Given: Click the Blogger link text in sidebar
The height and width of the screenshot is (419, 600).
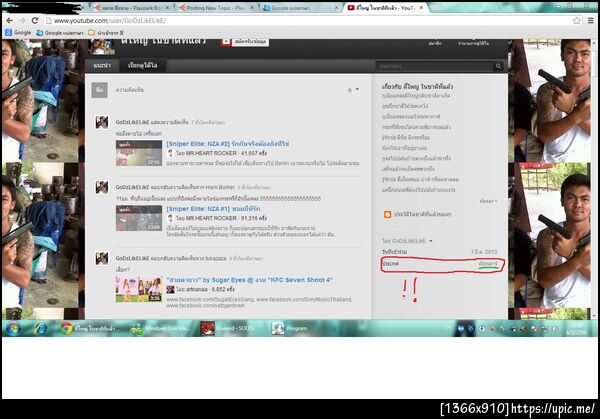Looking at the screenshot, I should [422, 214].
